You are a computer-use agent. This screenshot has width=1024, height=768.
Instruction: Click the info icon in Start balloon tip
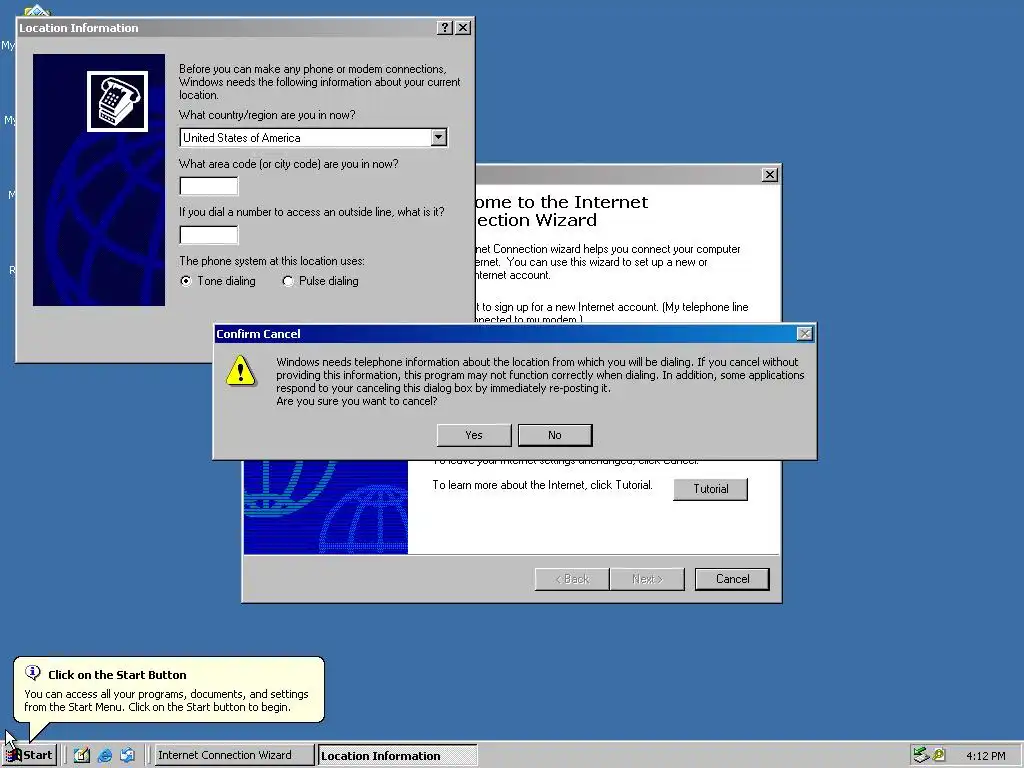coord(32,672)
